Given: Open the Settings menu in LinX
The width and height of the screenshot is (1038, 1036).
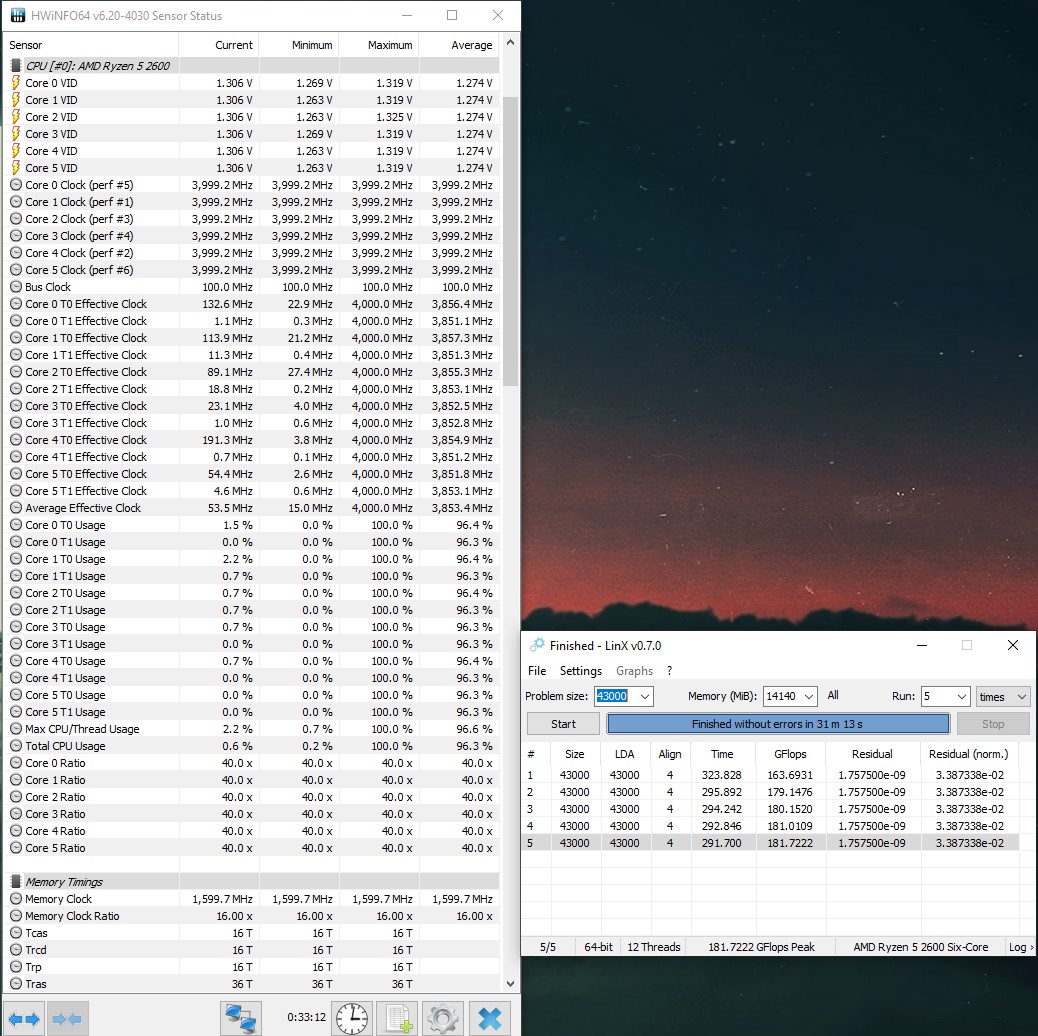Looking at the screenshot, I should coord(581,671).
